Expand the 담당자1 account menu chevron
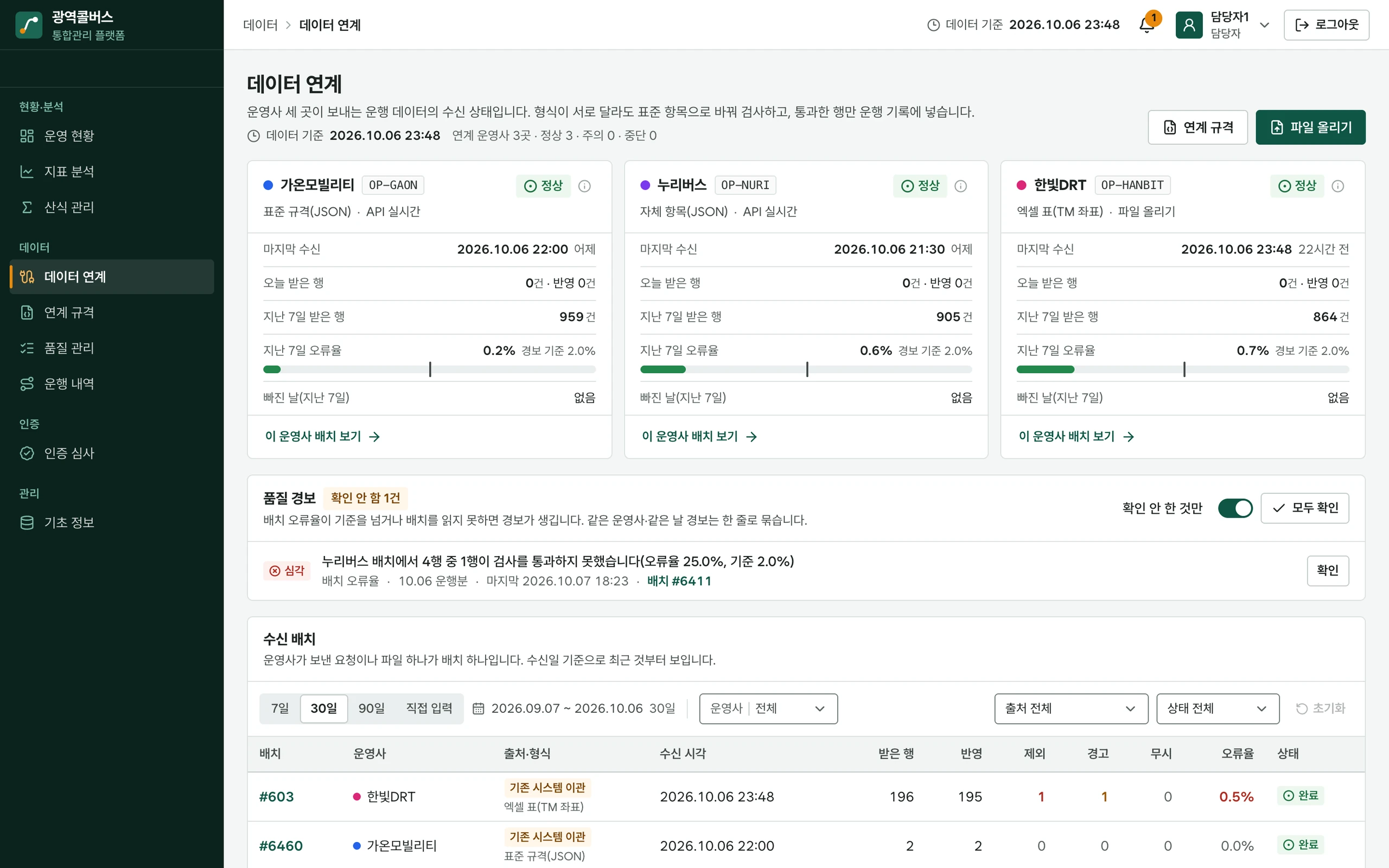Viewport: 1389px width, 868px height. click(1264, 25)
